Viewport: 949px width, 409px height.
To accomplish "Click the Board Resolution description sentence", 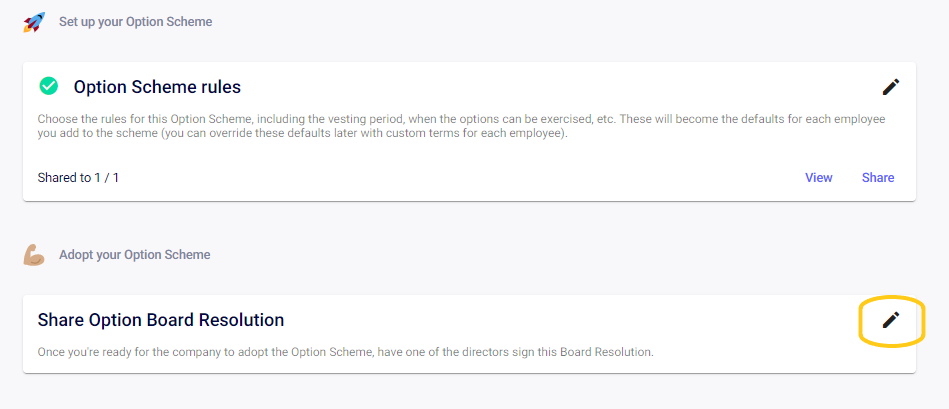I will [x=346, y=352].
